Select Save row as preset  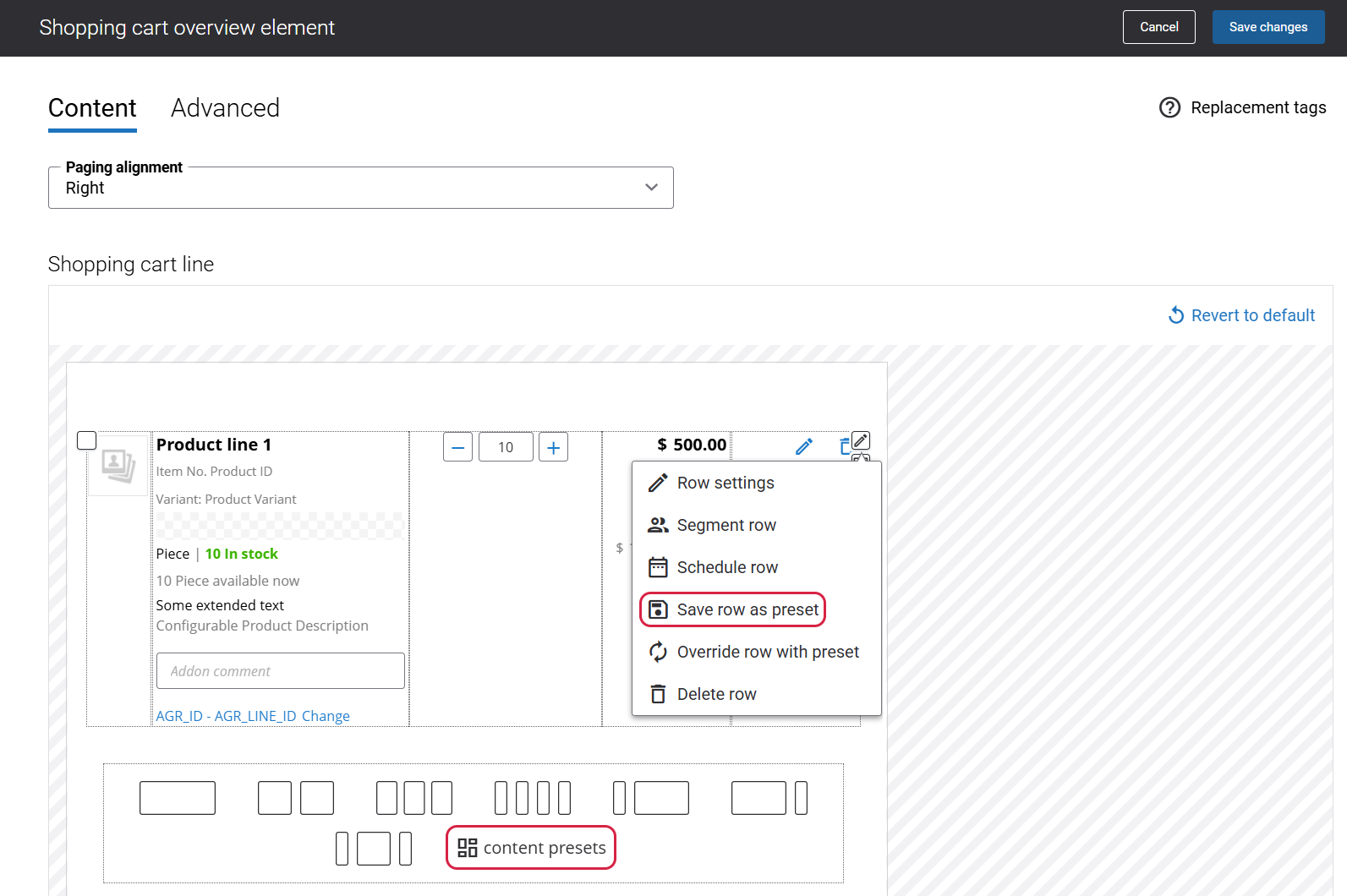coord(733,609)
